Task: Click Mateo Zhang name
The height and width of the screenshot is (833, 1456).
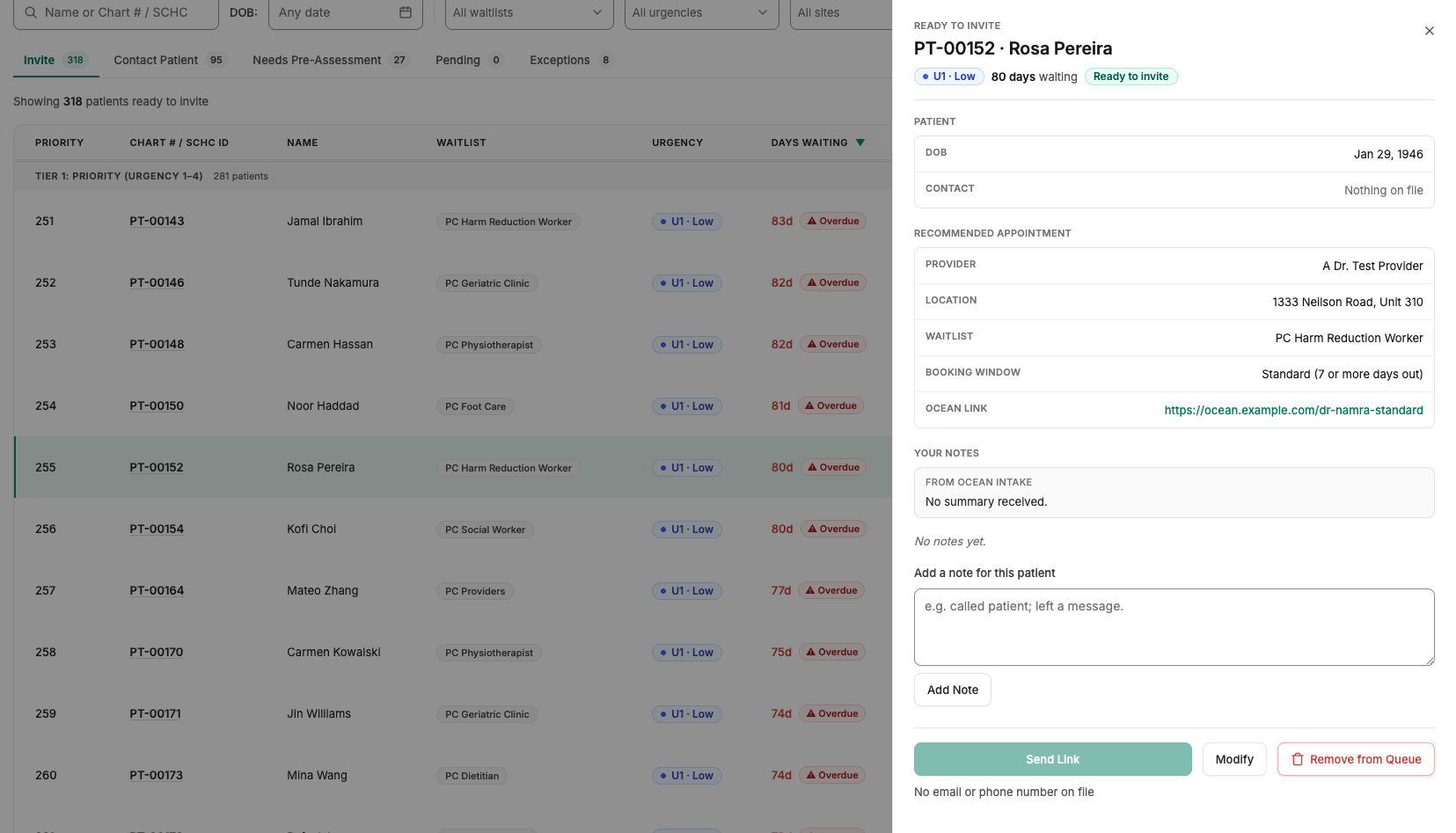Action: (322, 590)
